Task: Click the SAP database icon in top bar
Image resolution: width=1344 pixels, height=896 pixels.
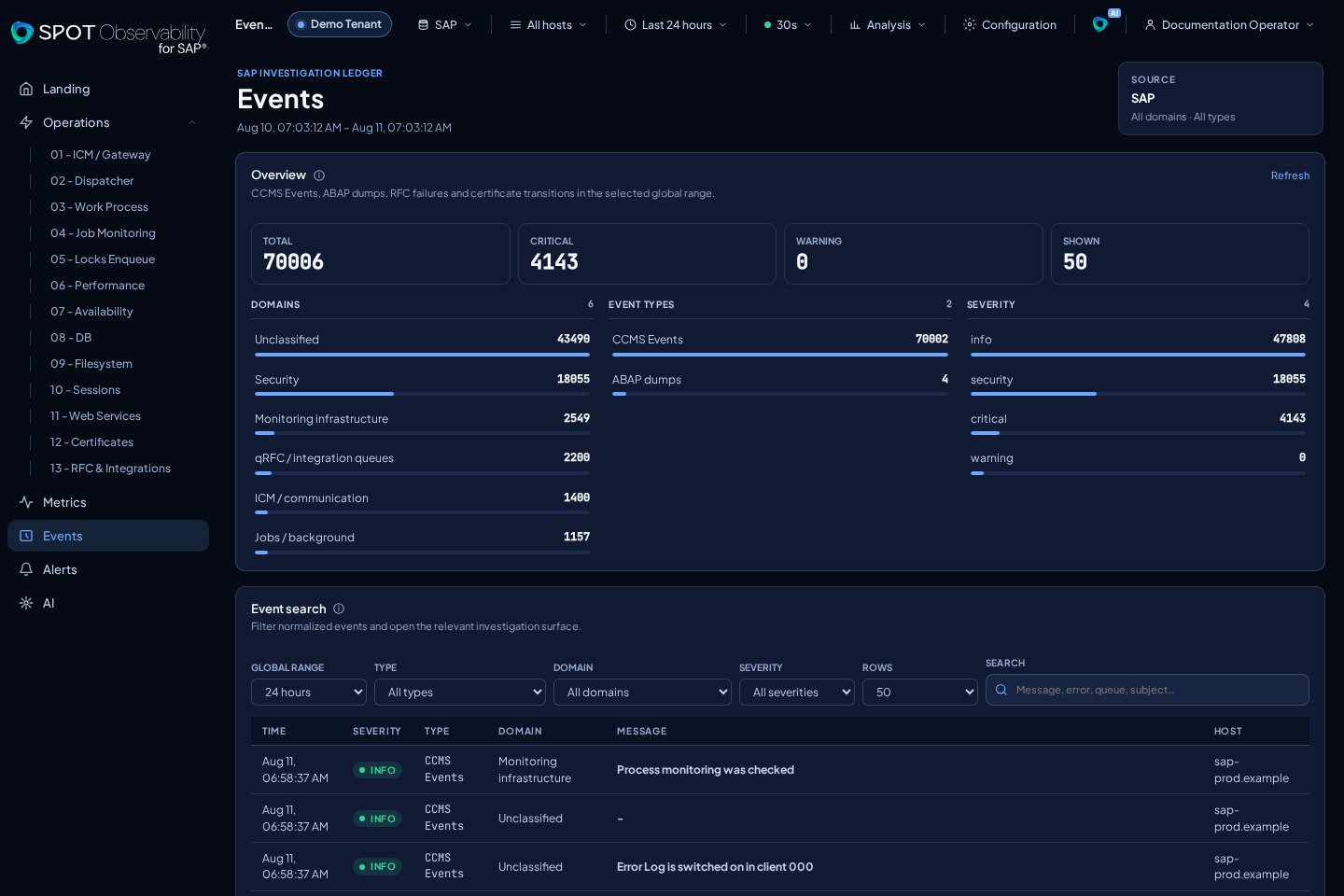Action: [423, 24]
